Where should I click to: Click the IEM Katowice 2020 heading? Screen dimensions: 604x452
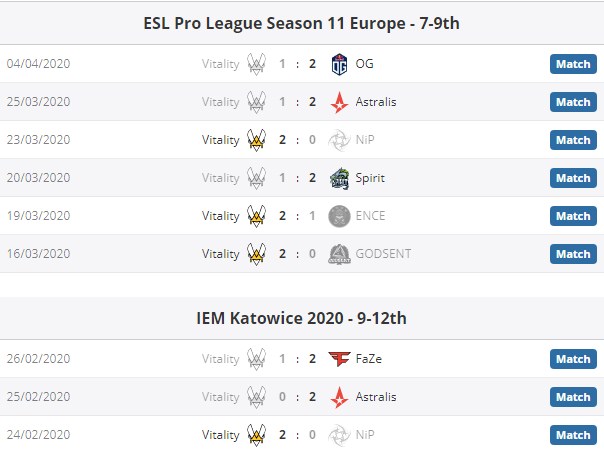[x=302, y=318]
